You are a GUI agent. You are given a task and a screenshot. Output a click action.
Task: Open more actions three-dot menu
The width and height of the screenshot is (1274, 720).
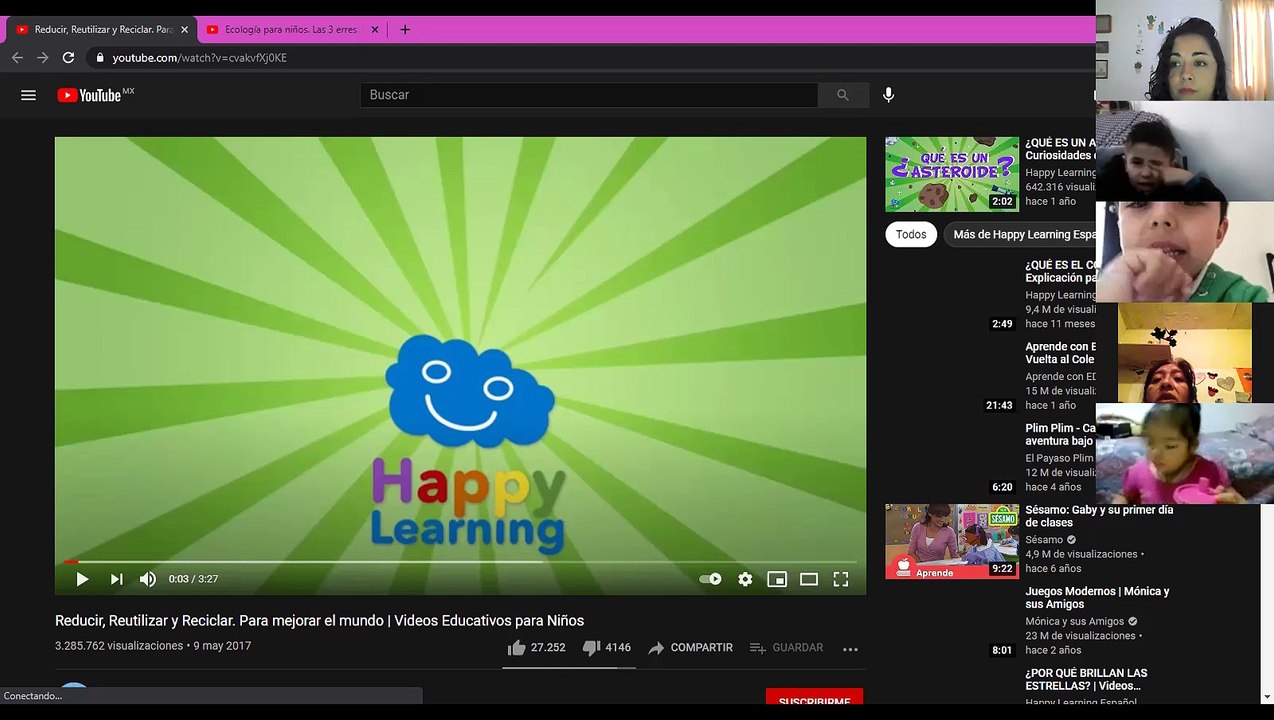click(850, 649)
